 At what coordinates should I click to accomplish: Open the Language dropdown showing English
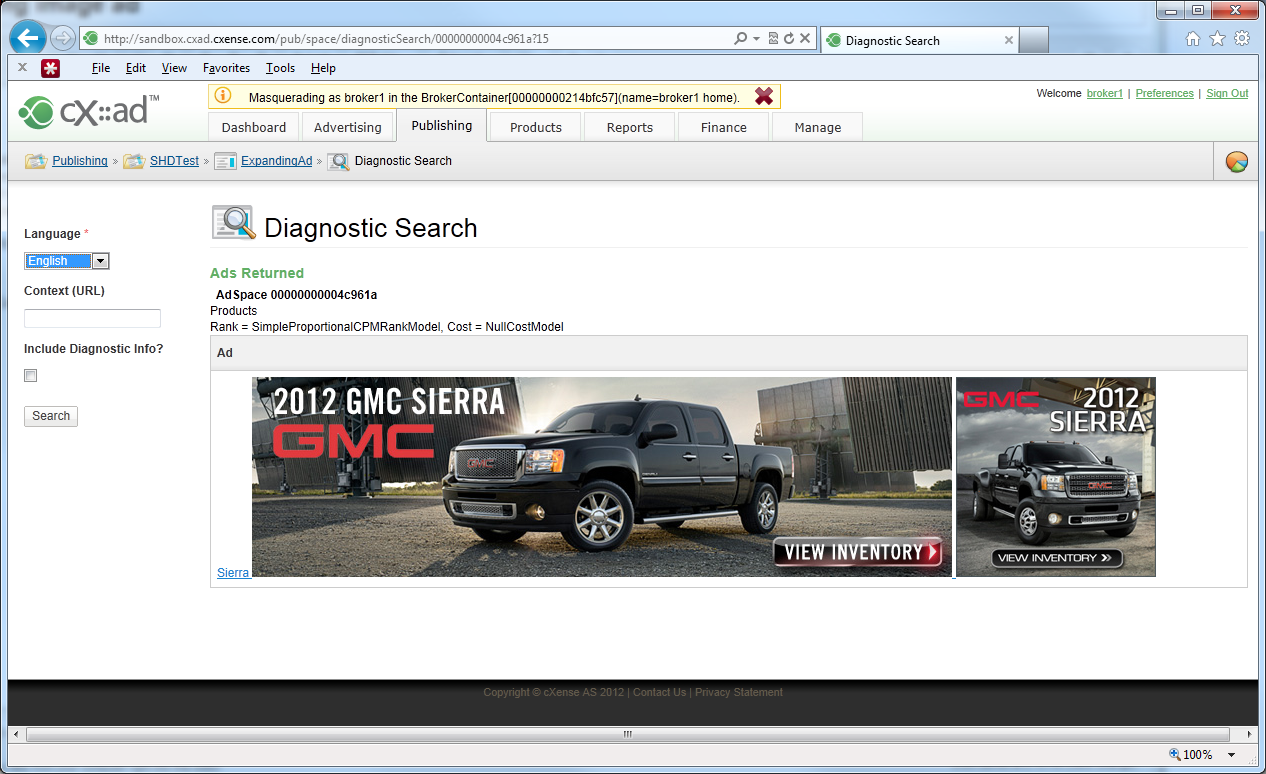(67, 261)
